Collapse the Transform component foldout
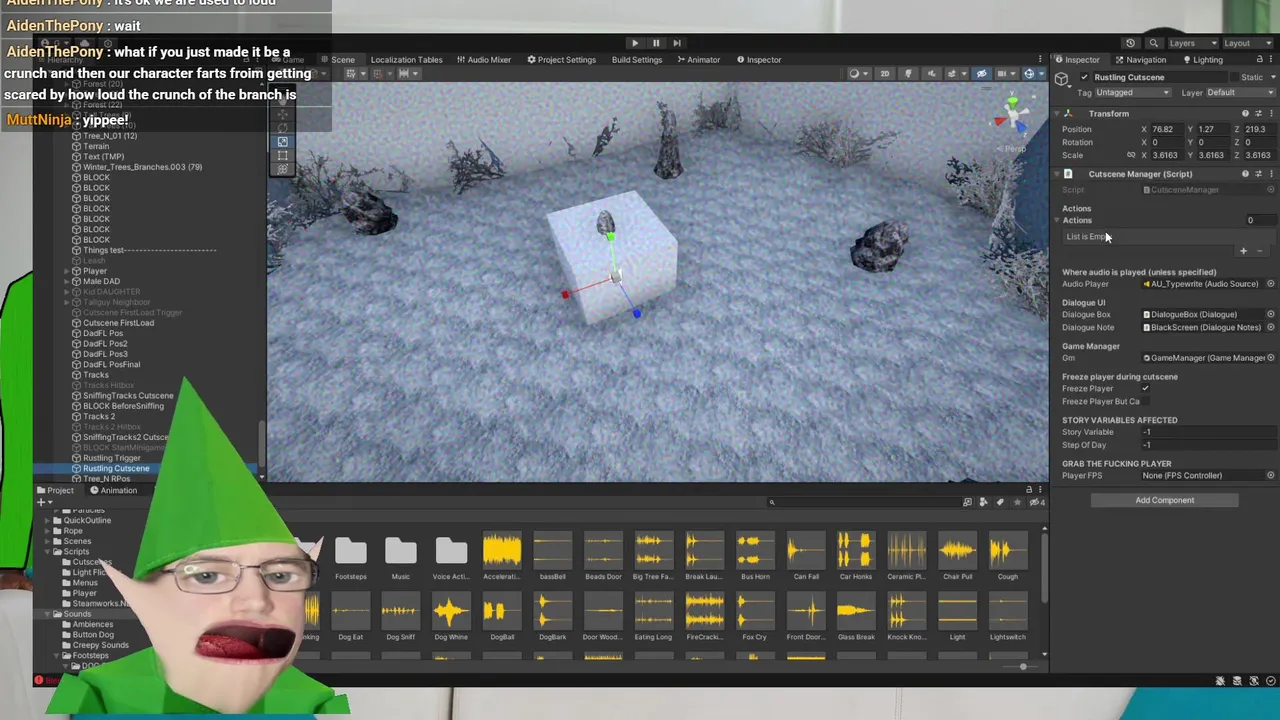 point(1057,114)
